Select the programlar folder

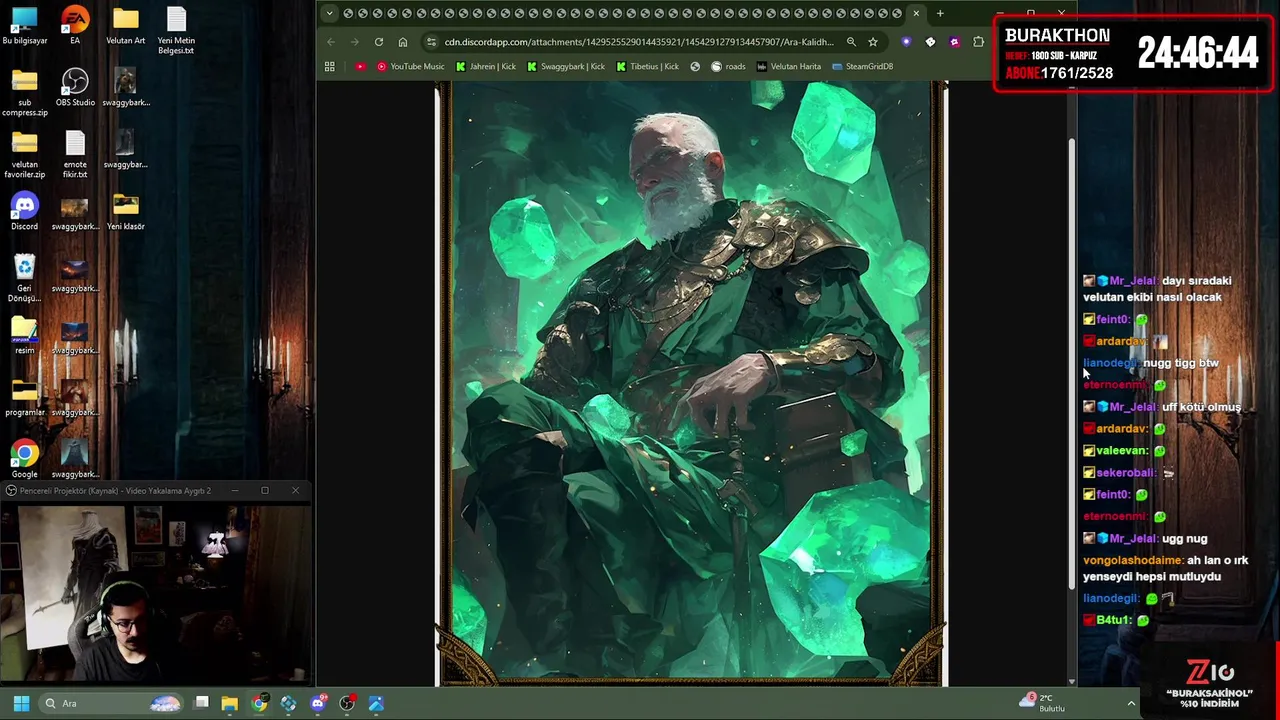coord(24,398)
